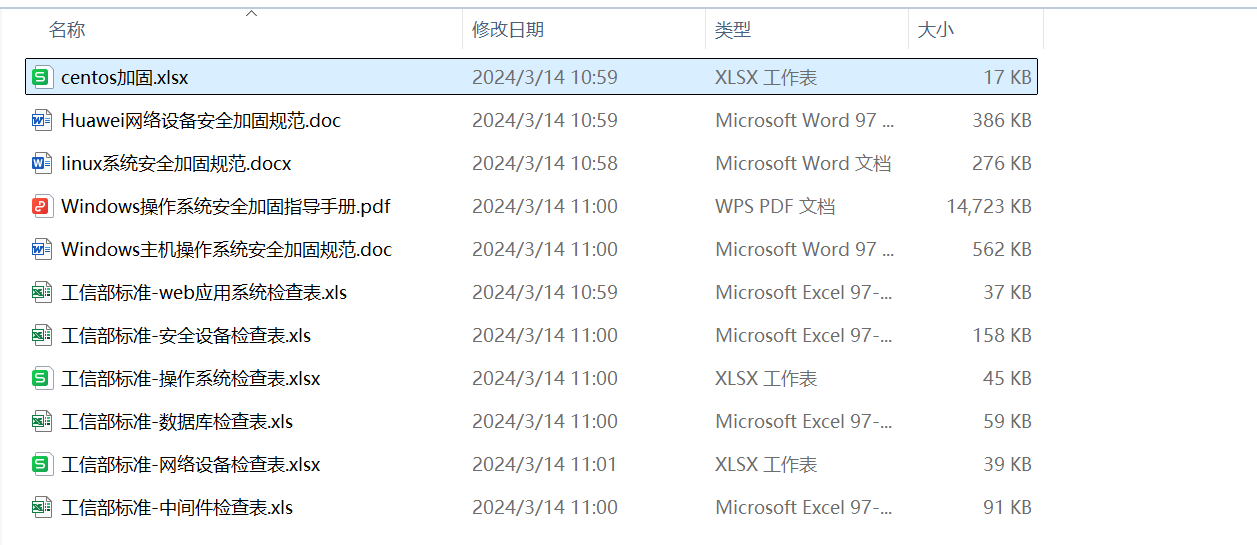This screenshot has height=545, width=1257.
Task: Click the 39 KB size value
Action: (x=1008, y=464)
